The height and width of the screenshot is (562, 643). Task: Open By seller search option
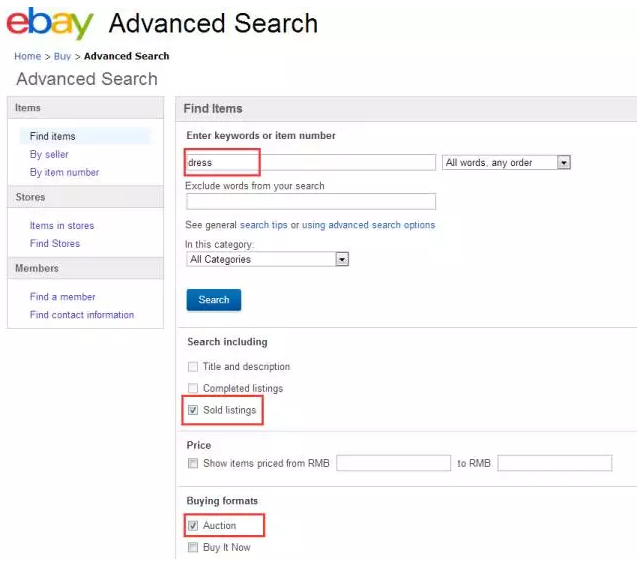coord(49,154)
